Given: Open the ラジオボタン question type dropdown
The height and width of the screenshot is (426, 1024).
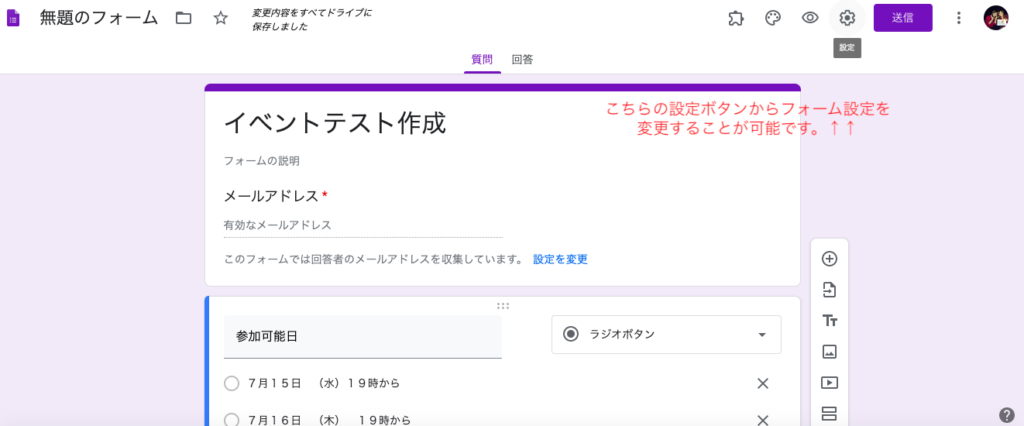Looking at the screenshot, I should tap(666, 335).
